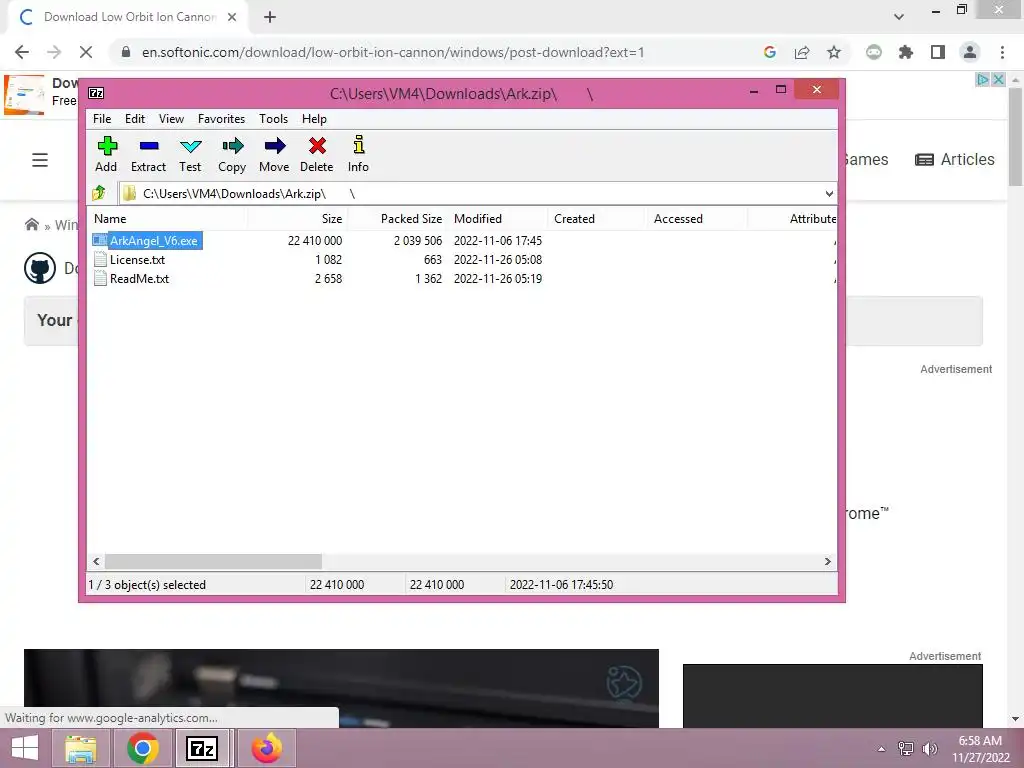The image size is (1024, 768).
Task: Open Chrome profile avatar
Action: coord(970,52)
